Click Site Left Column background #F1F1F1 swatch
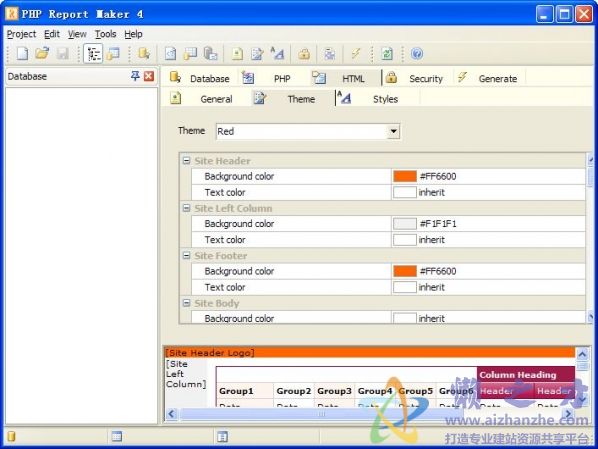The image size is (598, 449). (405, 224)
